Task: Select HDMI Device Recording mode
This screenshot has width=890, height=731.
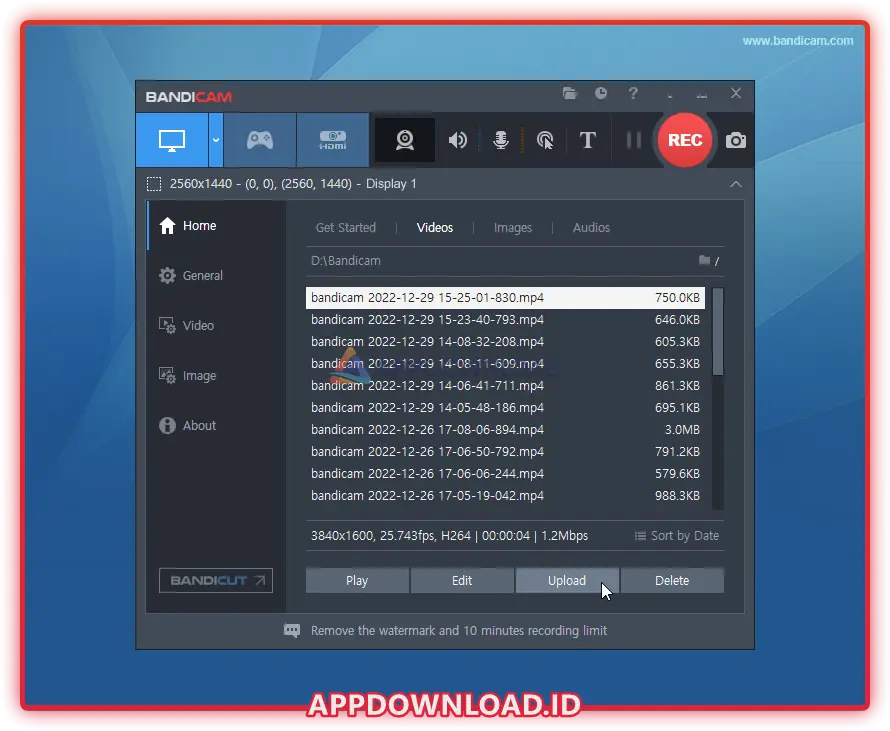Action: 332,140
